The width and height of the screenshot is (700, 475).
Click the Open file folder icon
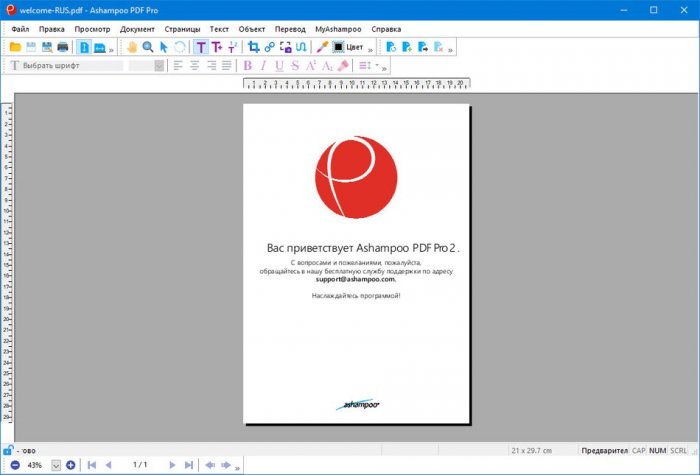point(15,47)
